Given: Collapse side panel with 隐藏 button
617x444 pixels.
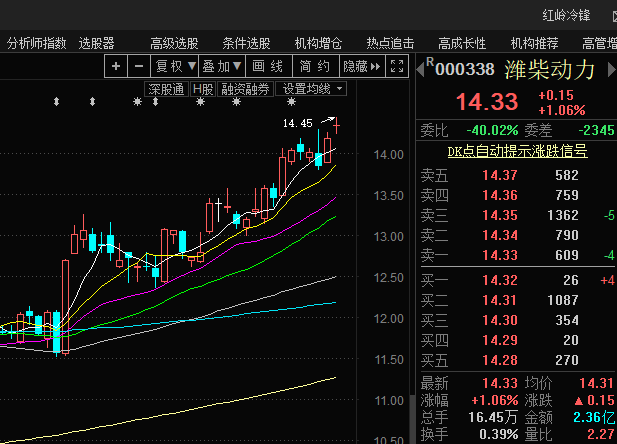Looking at the screenshot, I should (x=362, y=66).
